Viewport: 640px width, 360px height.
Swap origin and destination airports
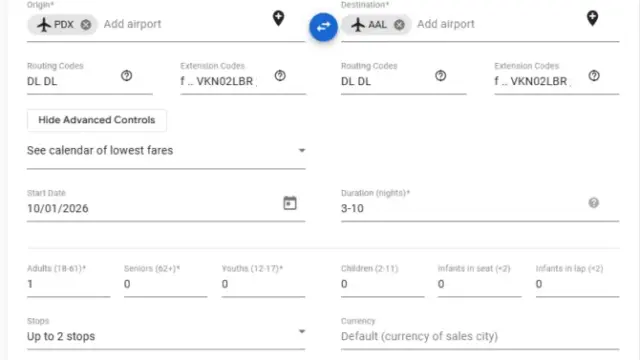[x=323, y=27]
